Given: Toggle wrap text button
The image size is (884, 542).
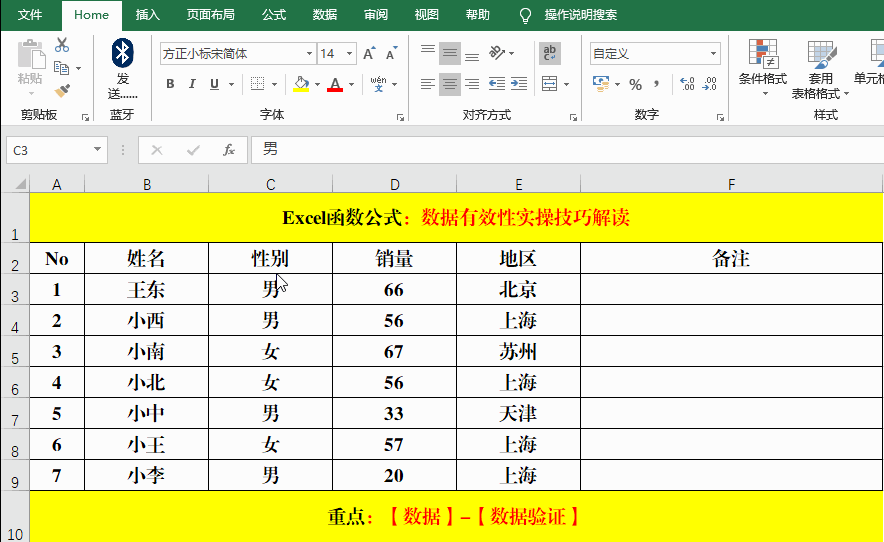Looking at the screenshot, I should (550, 53).
